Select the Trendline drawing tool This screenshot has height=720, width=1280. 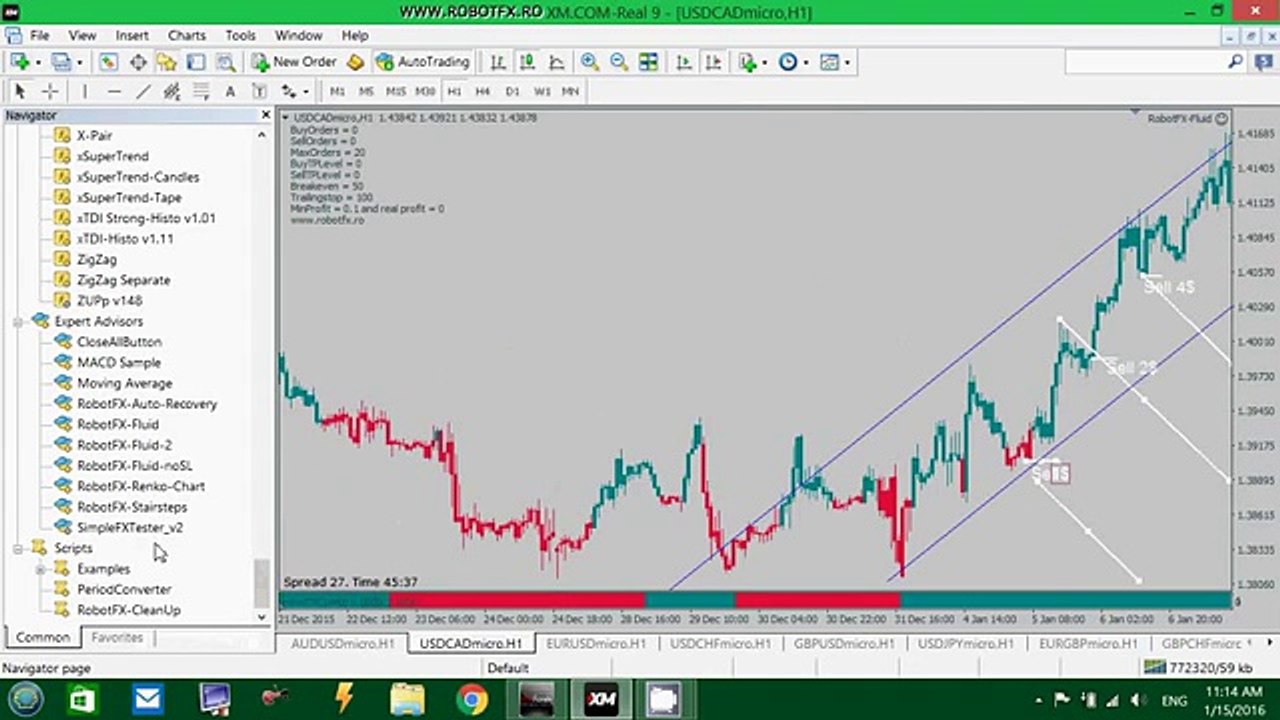143,91
